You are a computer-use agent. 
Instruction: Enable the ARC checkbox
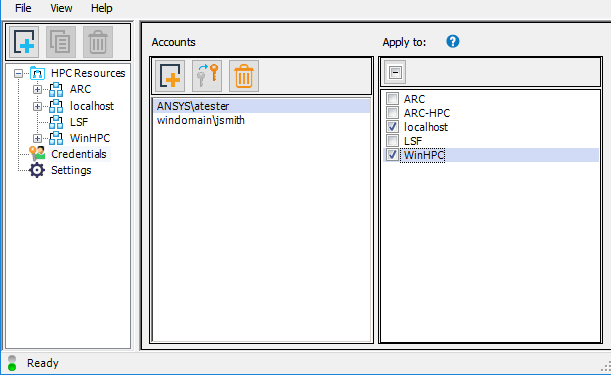point(392,99)
